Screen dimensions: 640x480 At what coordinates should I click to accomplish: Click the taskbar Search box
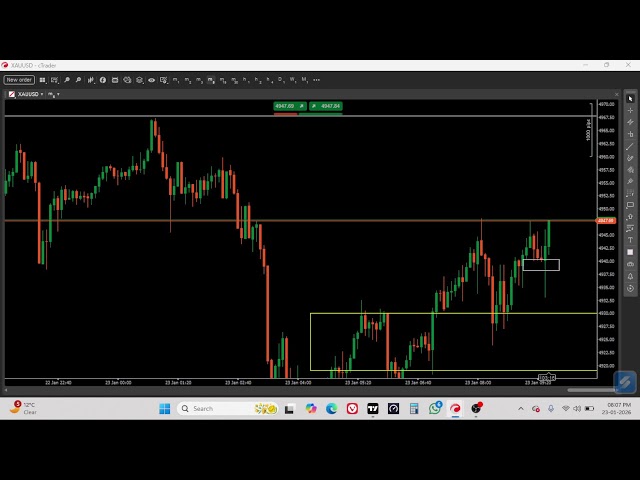tap(228, 409)
